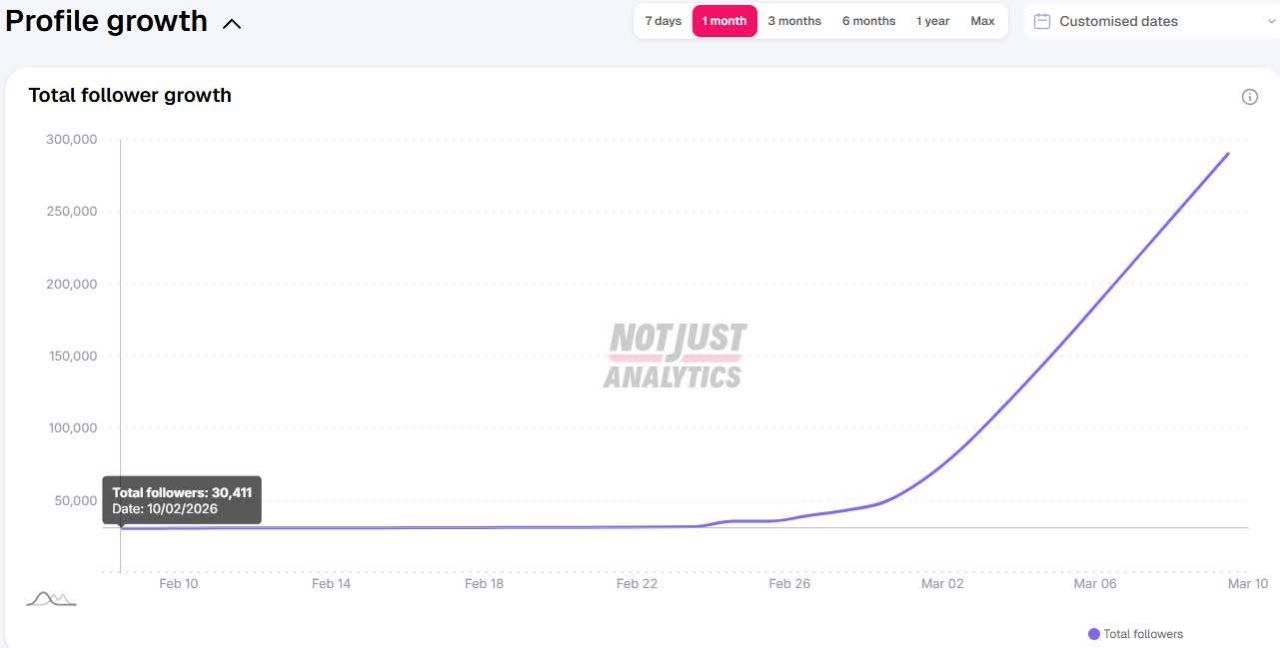The height and width of the screenshot is (648, 1280).
Task: Switch to the 1 month range
Action: [x=724, y=21]
